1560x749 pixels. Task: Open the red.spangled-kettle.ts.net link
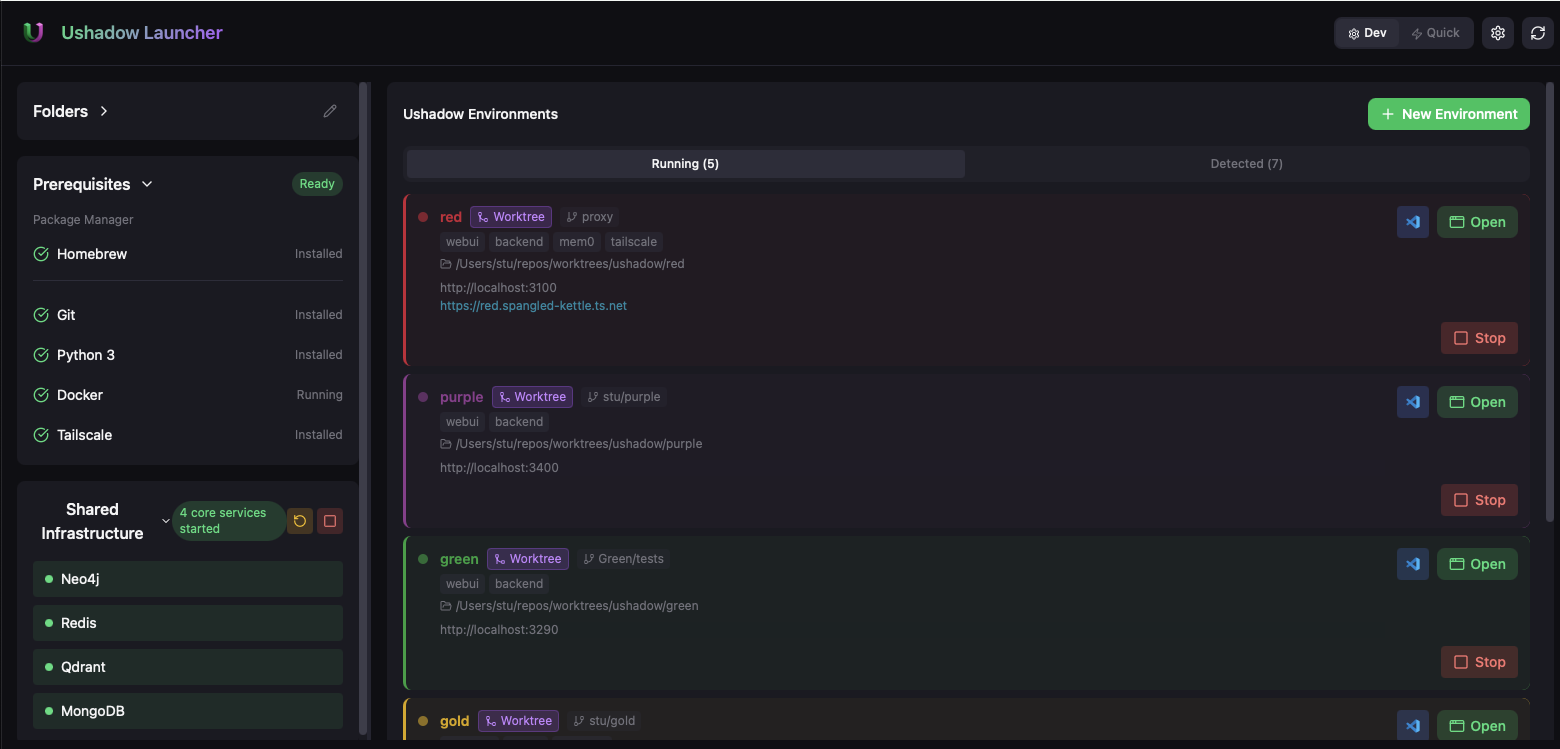pos(533,305)
